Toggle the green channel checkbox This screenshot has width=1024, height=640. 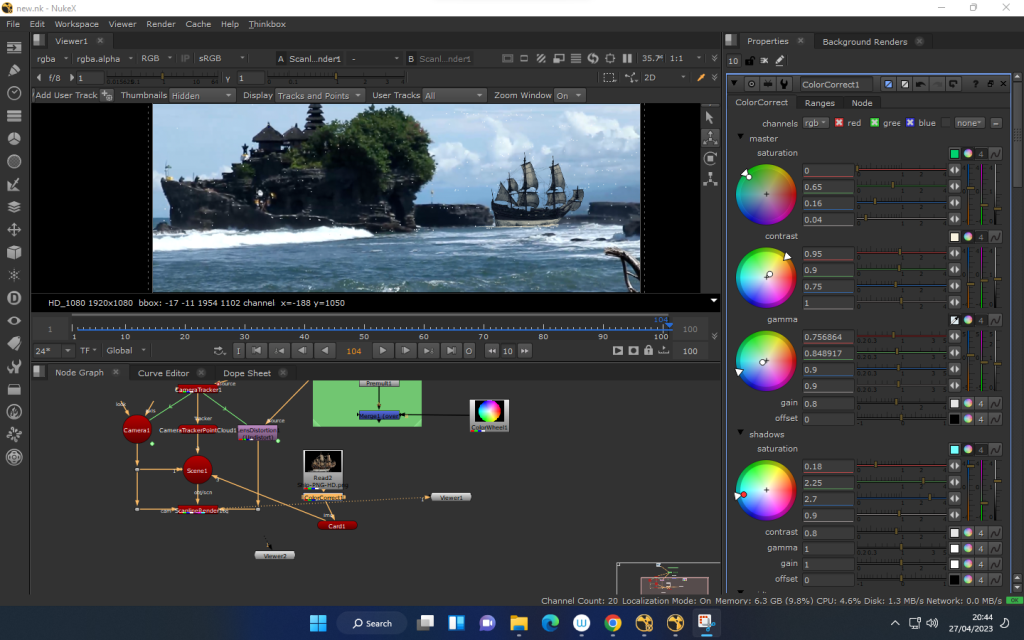(x=874, y=123)
